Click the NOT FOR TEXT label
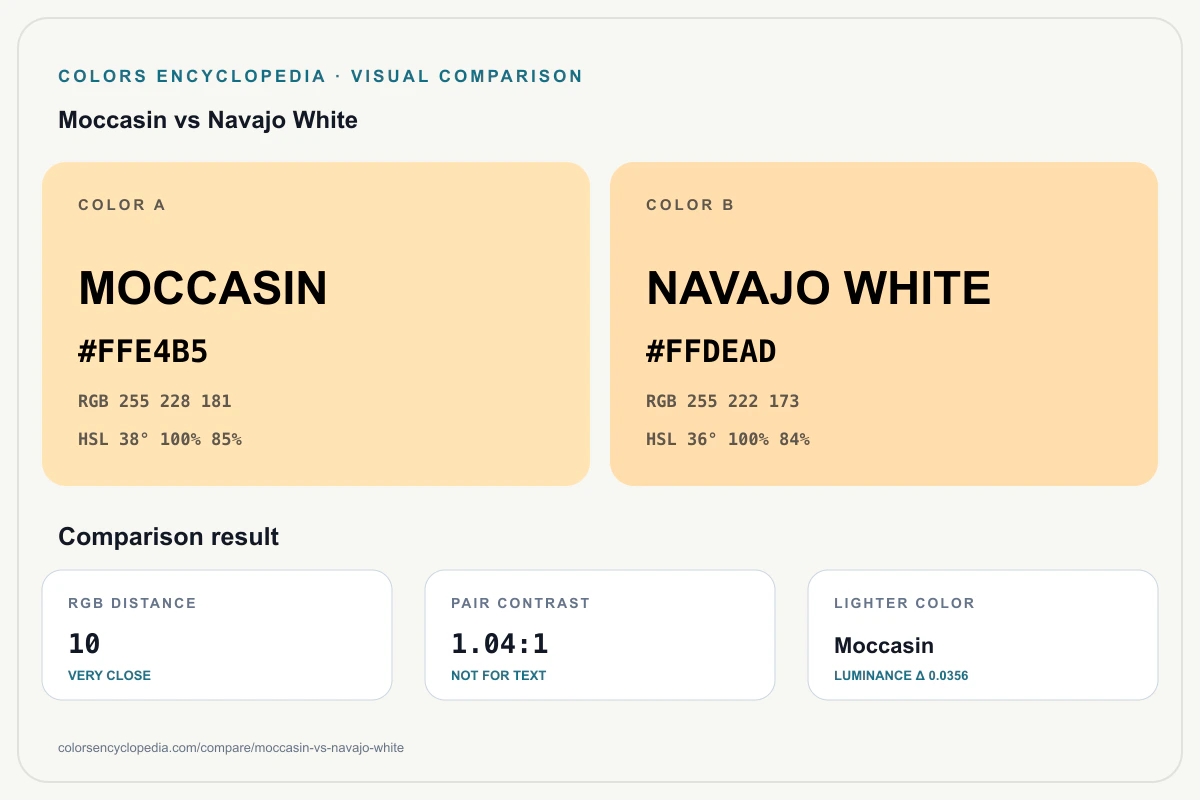This screenshot has height=800, width=1200. pos(498,675)
